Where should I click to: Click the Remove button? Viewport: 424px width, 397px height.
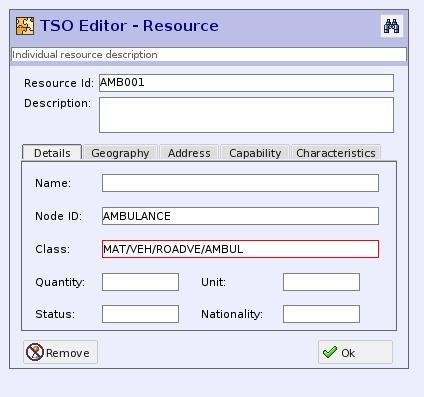pyautogui.click(x=60, y=352)
